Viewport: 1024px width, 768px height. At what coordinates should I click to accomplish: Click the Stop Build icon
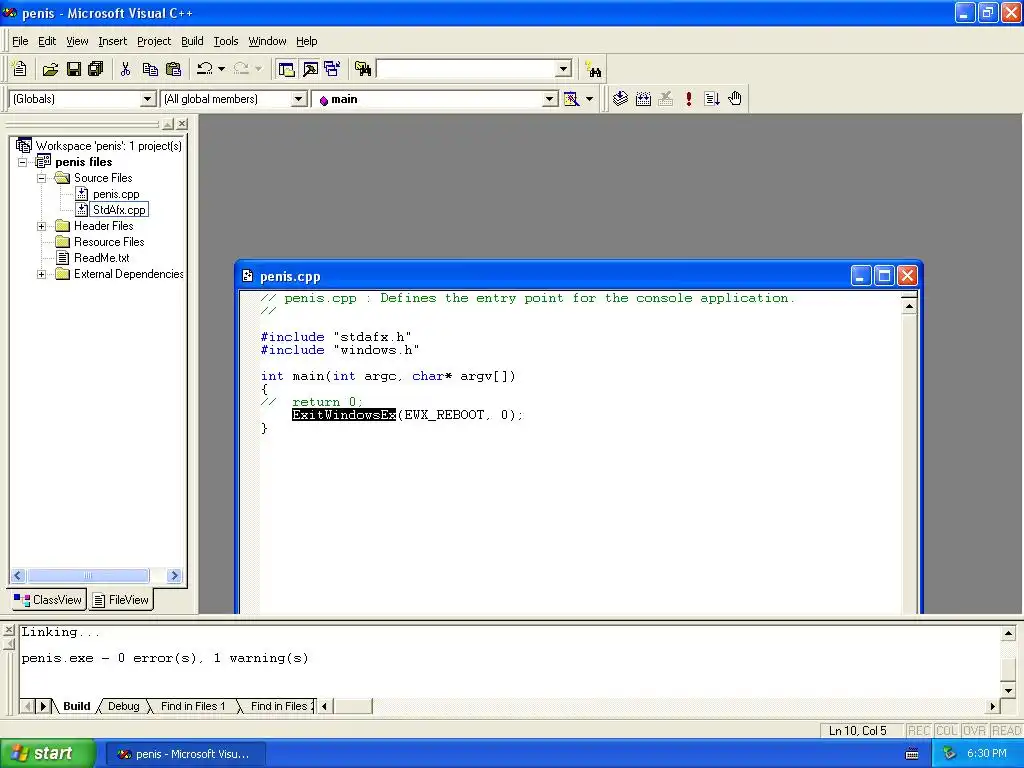[665, 99]
